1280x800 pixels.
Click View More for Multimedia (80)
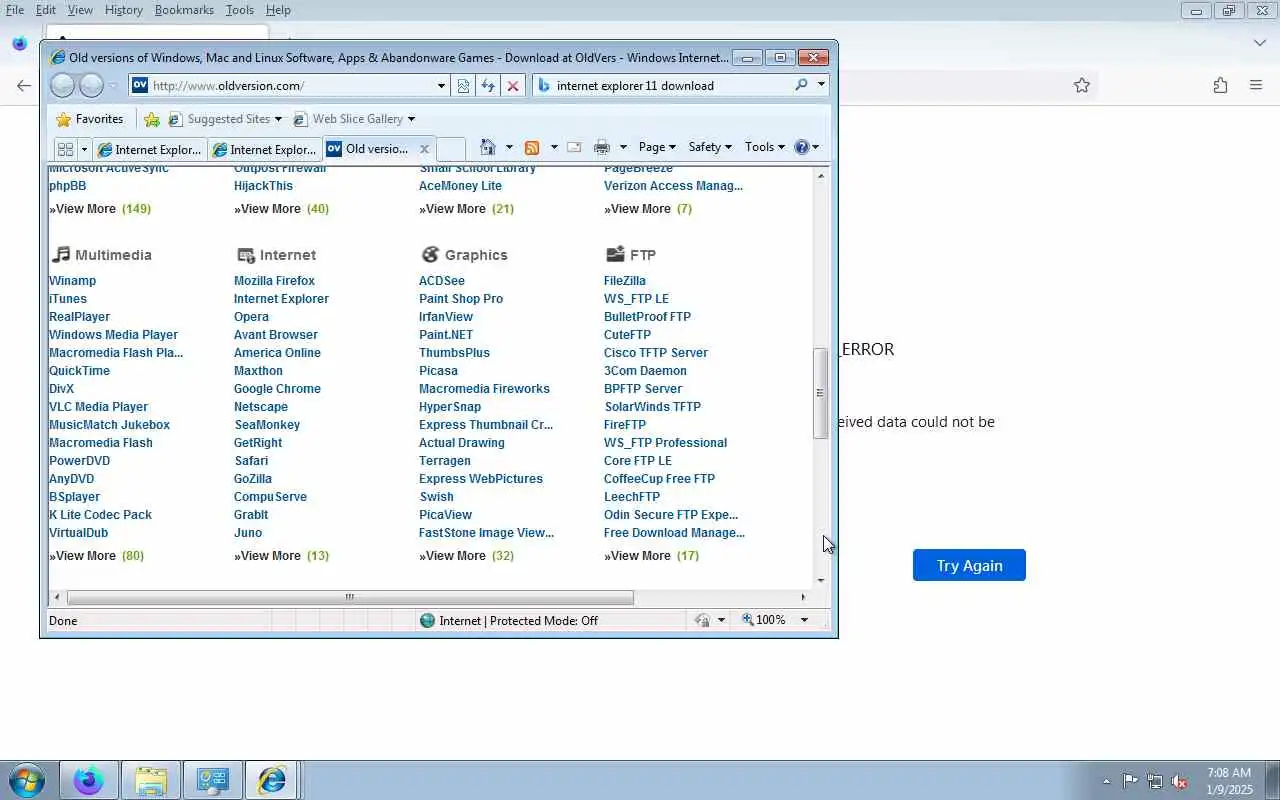click(96, 556)
